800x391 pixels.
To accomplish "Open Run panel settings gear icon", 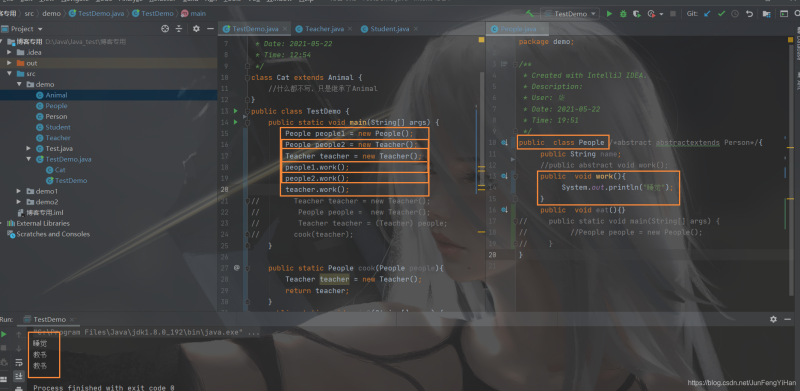I will click(x=773, y=319).
